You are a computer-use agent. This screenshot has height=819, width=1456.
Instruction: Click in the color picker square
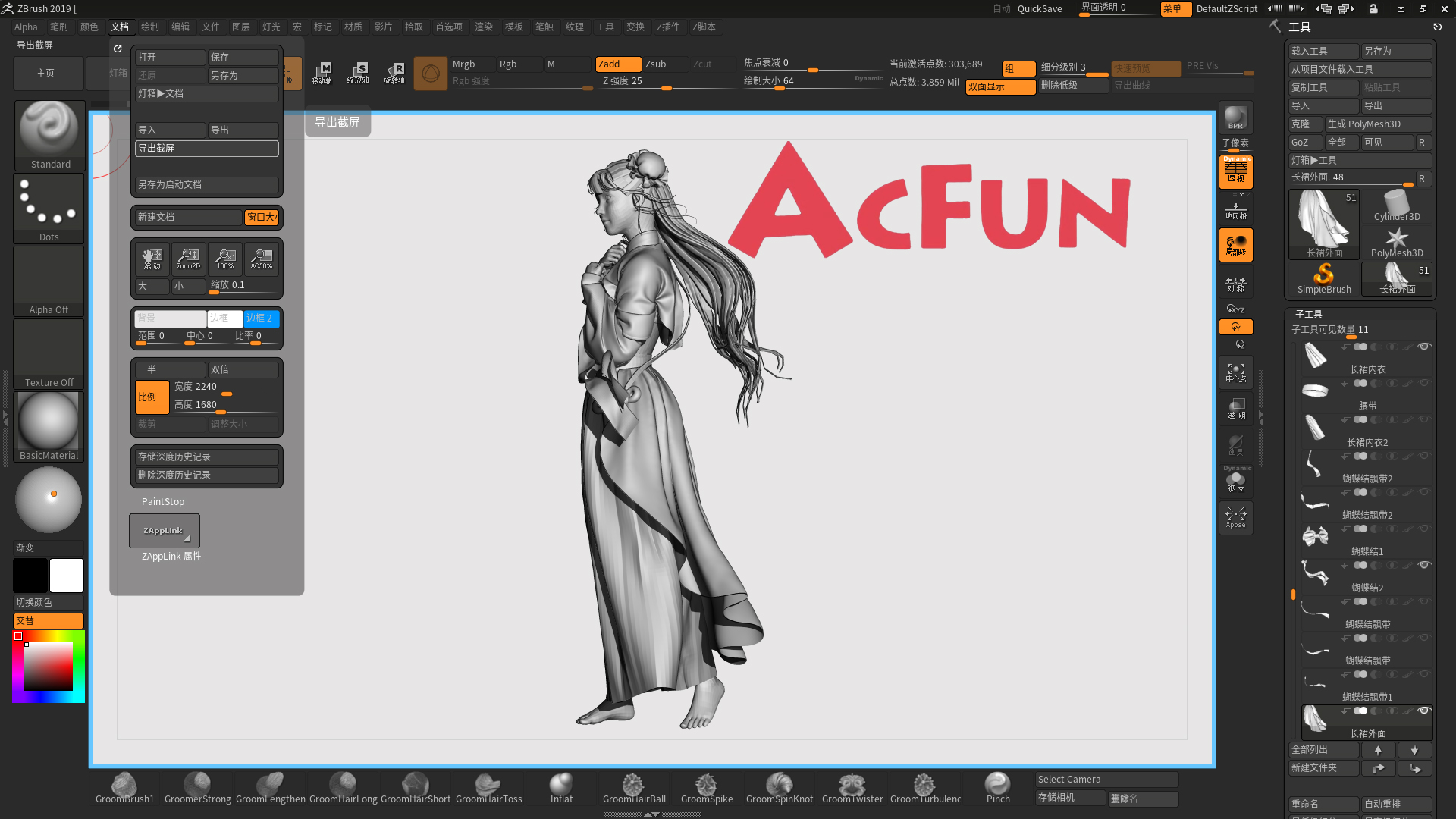[49, 667]
